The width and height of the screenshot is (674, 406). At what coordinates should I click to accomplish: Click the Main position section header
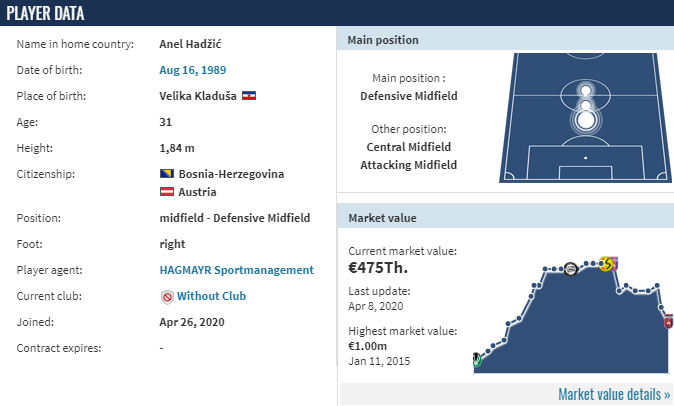pos(505,40)
